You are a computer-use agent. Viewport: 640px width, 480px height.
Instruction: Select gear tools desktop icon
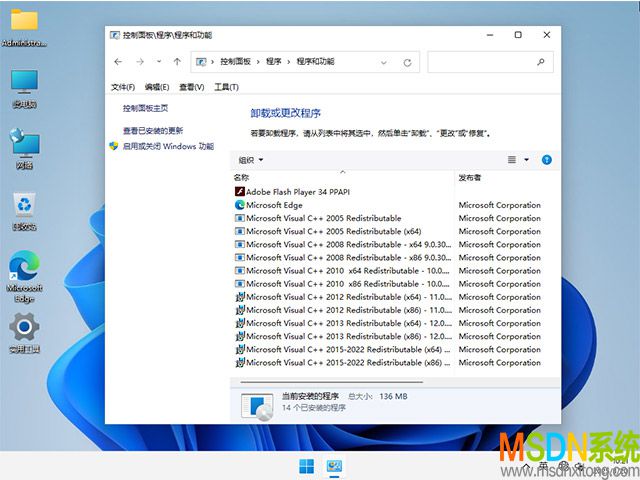24,332
